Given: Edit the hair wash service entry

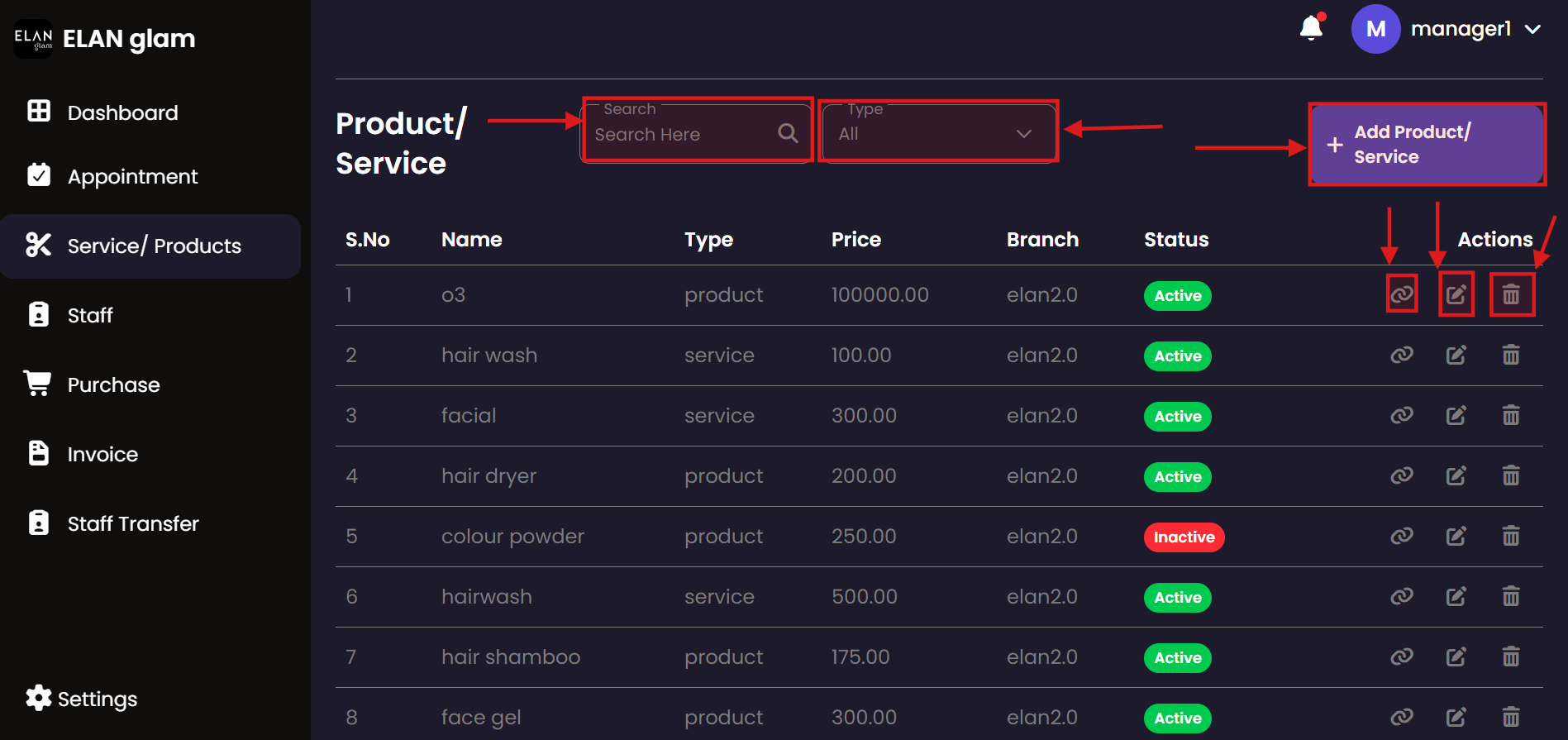Looking at the screenshot, I should [x=1456, y=356].
